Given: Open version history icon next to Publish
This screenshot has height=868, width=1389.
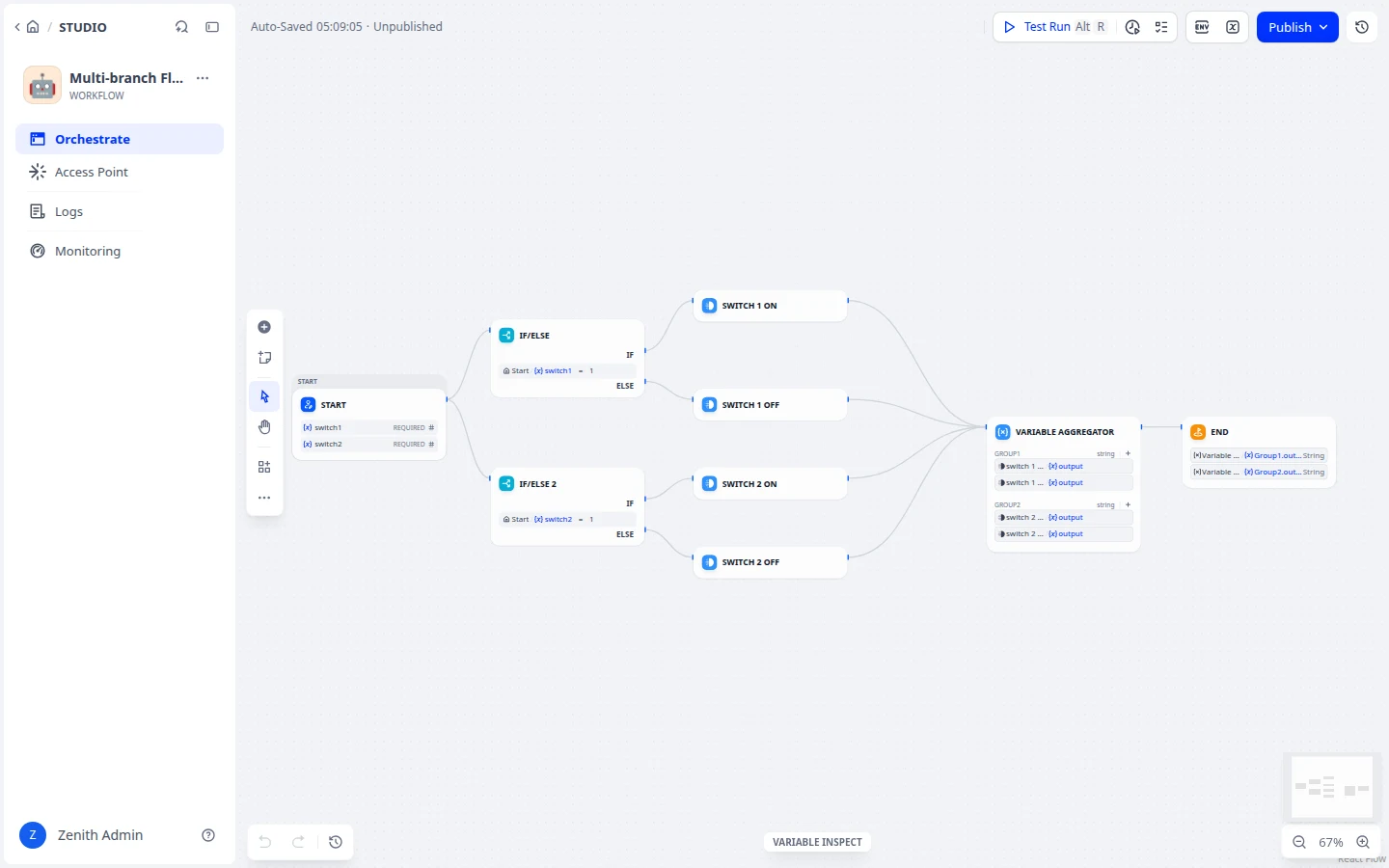Looking at the screenshot, I should tap(1362, 27).
